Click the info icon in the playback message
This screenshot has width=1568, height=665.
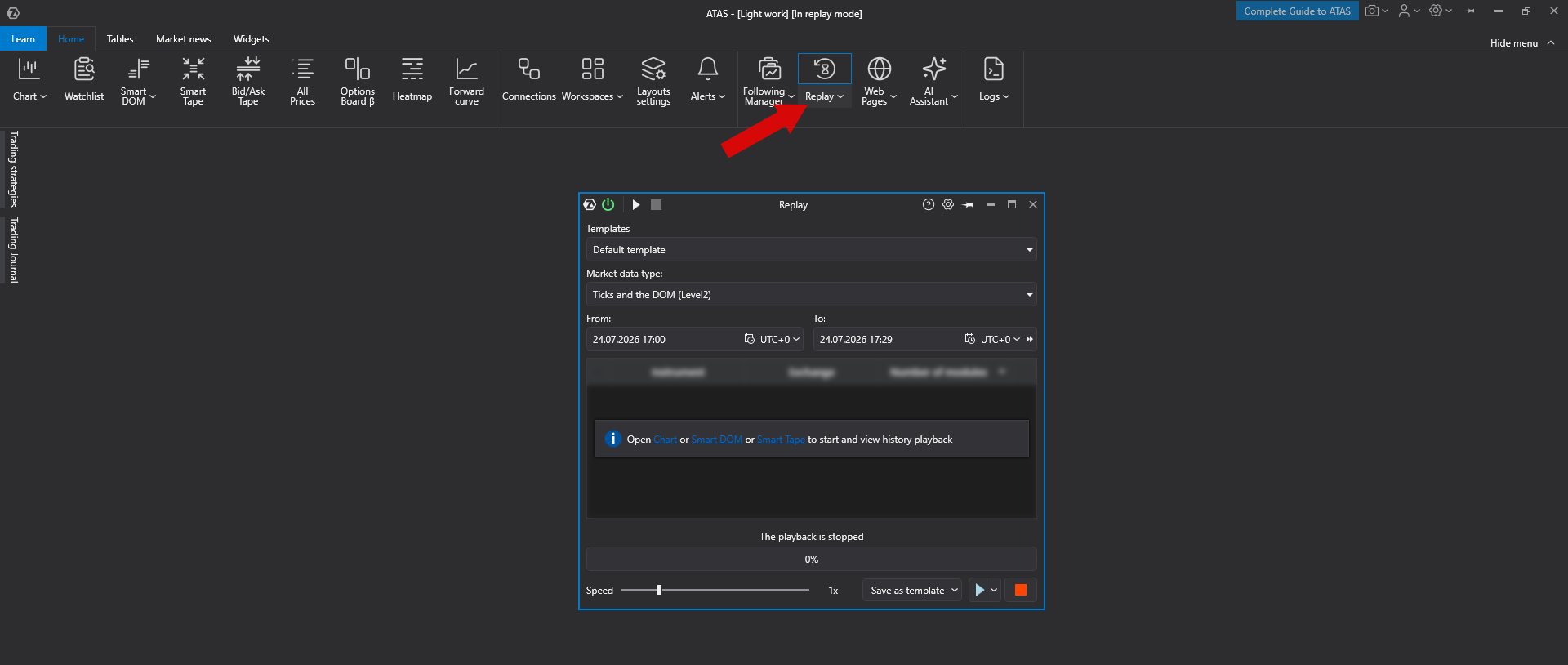(612, 439)
